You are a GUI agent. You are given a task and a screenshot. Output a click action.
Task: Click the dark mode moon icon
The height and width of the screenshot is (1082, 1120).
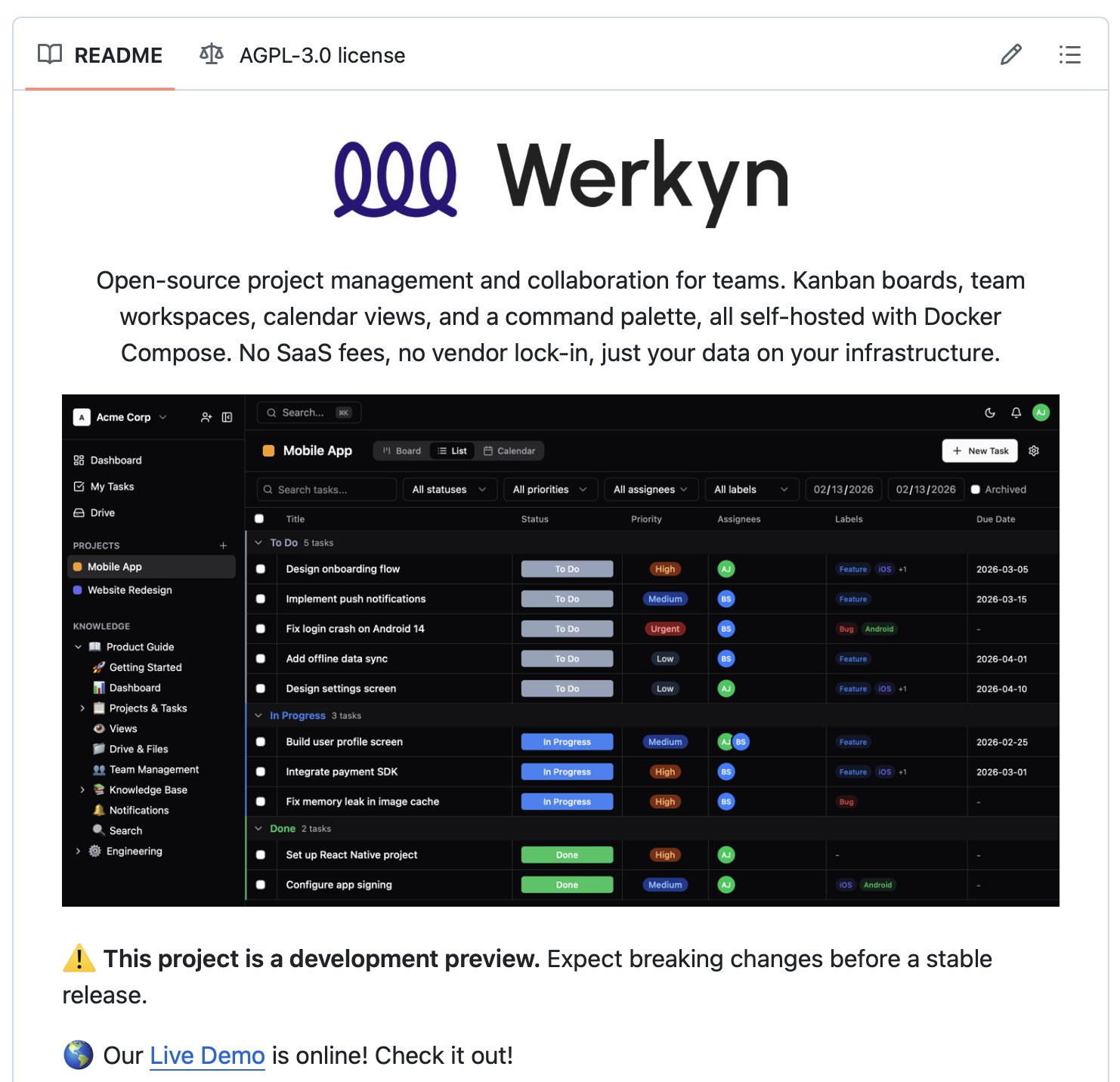click(x=990, y=413)
